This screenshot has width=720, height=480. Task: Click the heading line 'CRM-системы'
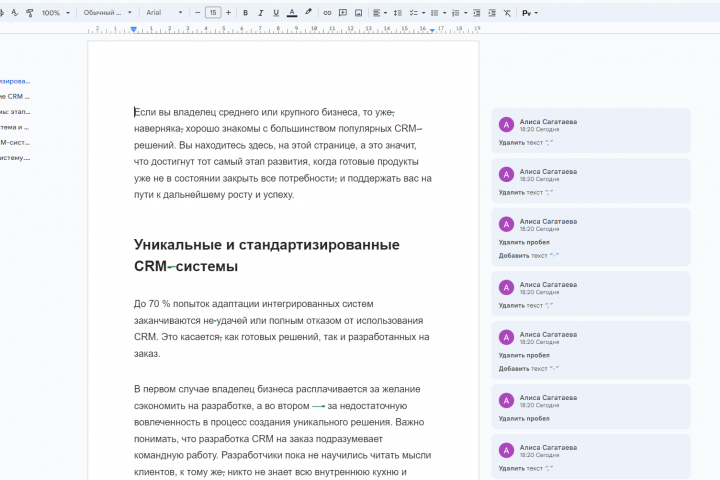(x=186, y=266)
